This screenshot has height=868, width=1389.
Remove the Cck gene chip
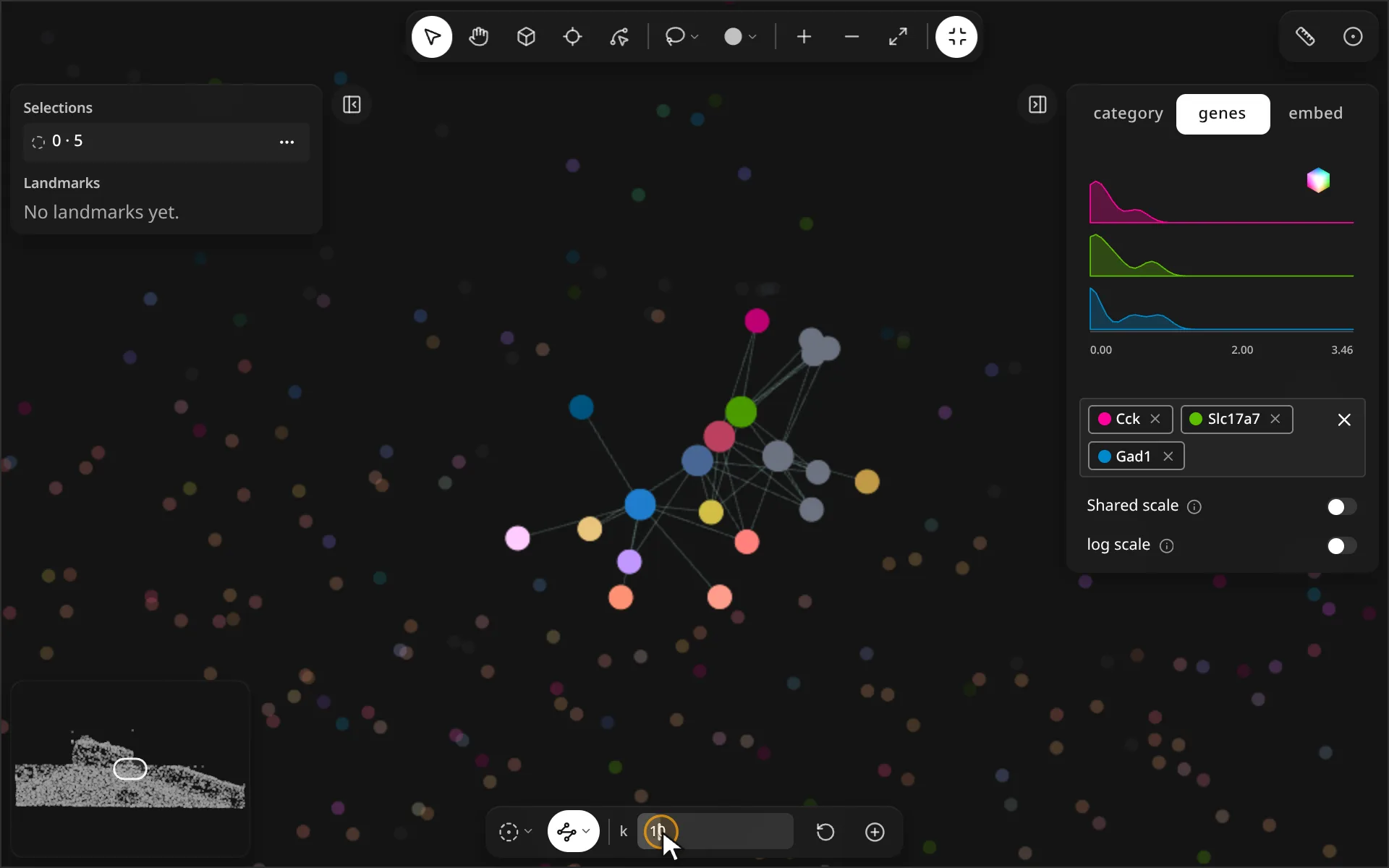[x=1155, y=420]
